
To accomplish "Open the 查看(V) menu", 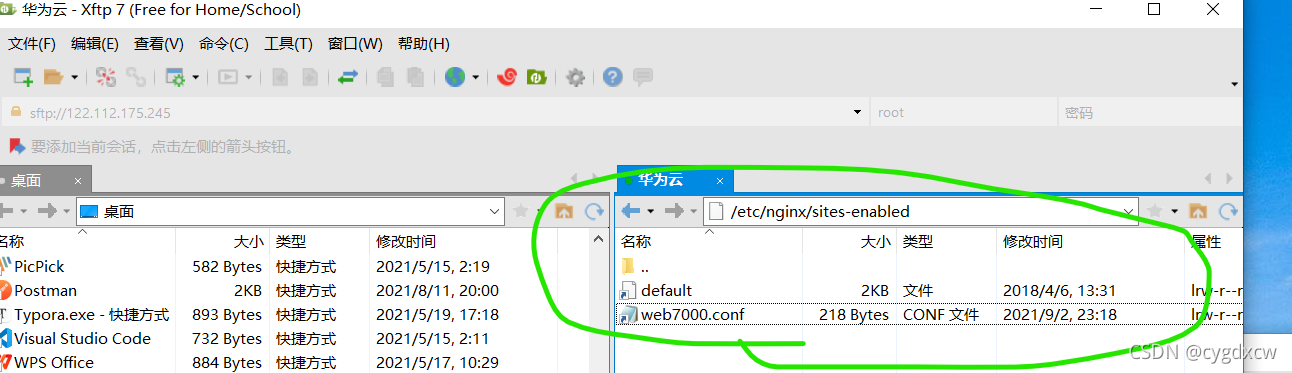I will pos(159,44).
